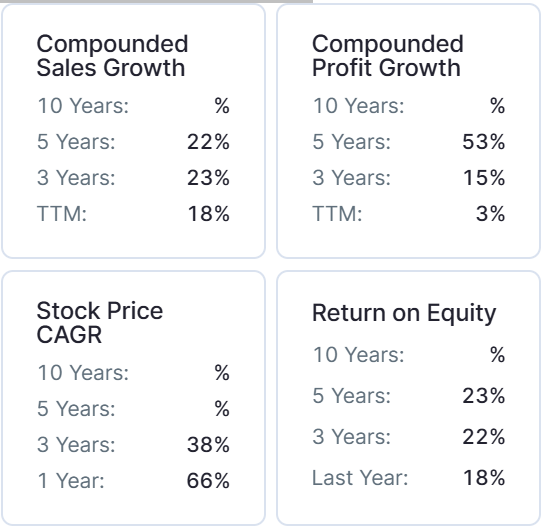The width and height of the screenshot is (545, 526).
Task: Click the Stock Price CAGR heading
Action: click(100, 322)
